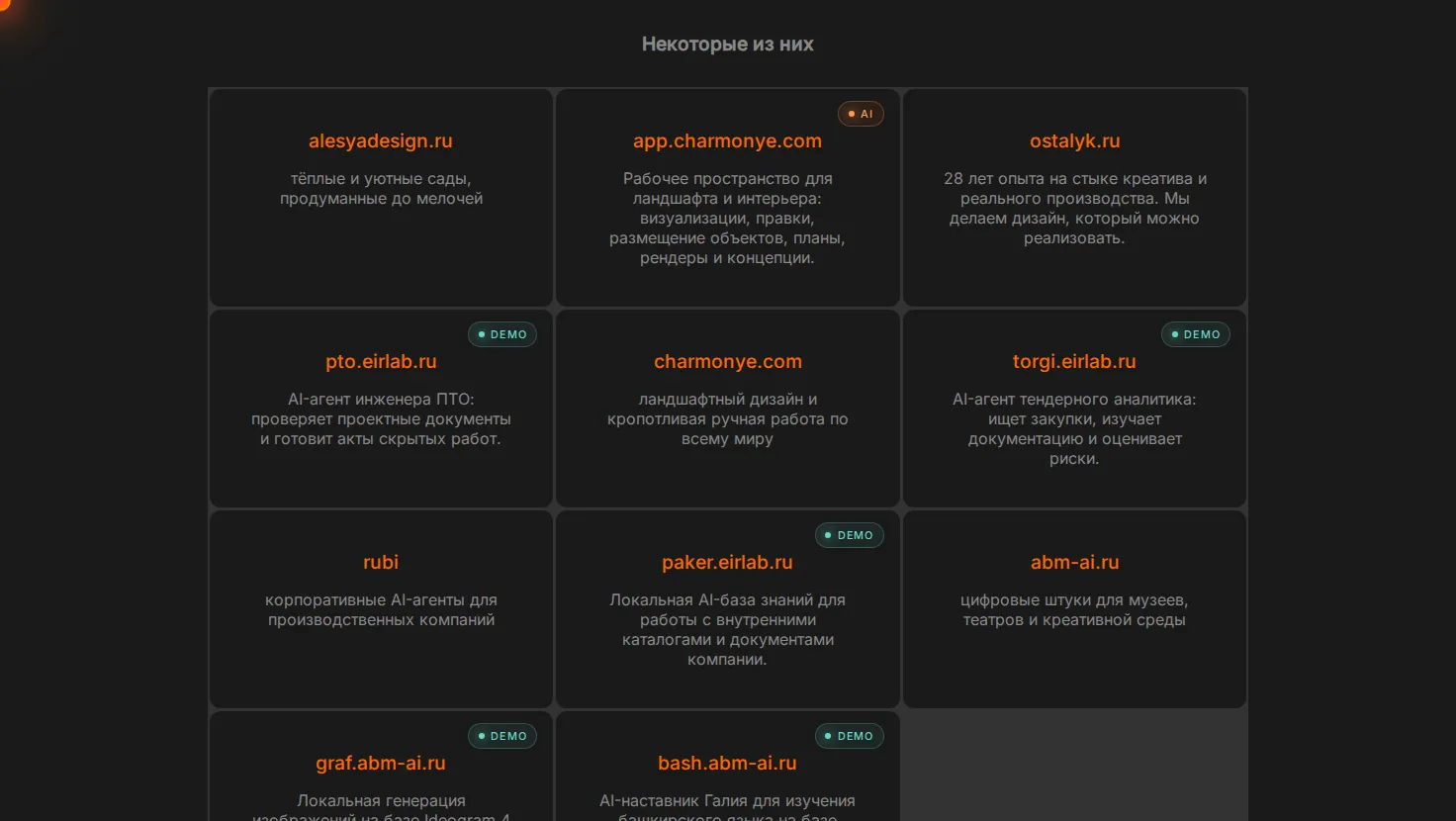Open the alesyadesign.ru link
The width and height of the screenshot is (1456, 821).
[x=381, y=140]
